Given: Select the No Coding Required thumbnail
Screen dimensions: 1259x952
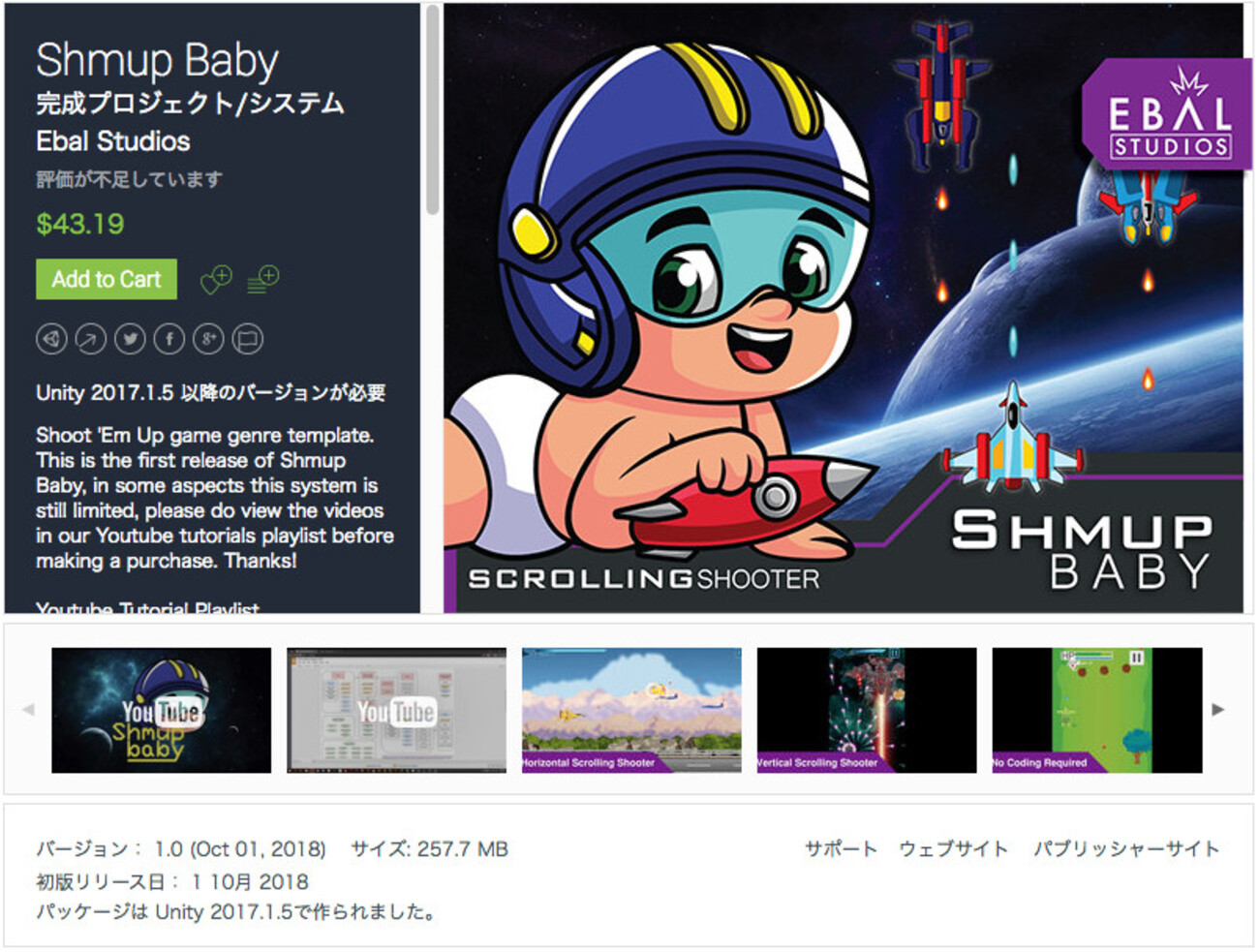Looking at the screenshot, I should (x=1097, y=710).
